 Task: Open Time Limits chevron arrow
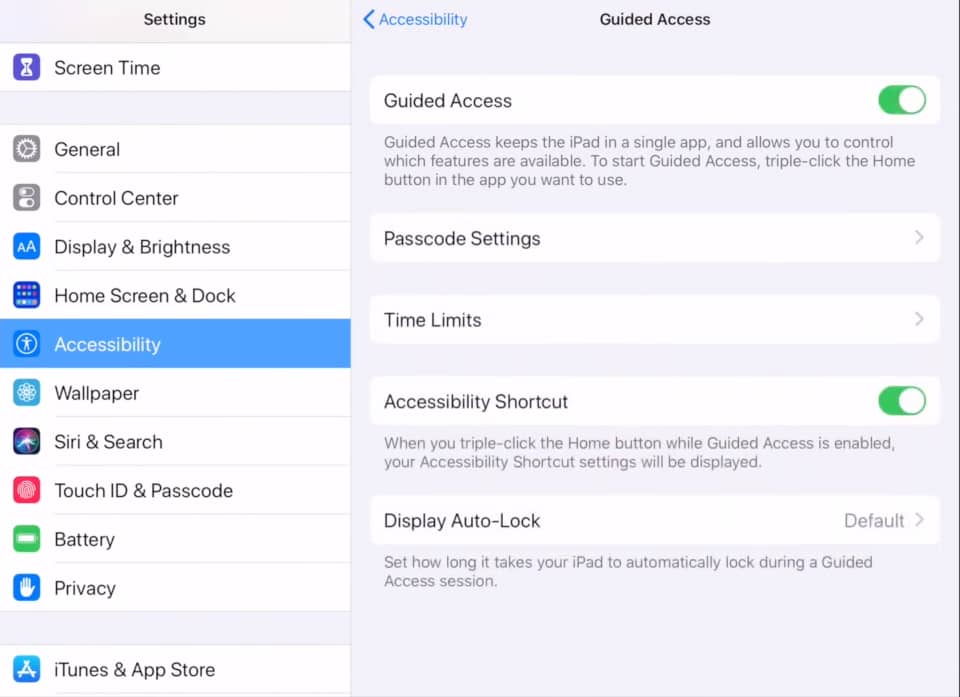[x=919, y=319]
